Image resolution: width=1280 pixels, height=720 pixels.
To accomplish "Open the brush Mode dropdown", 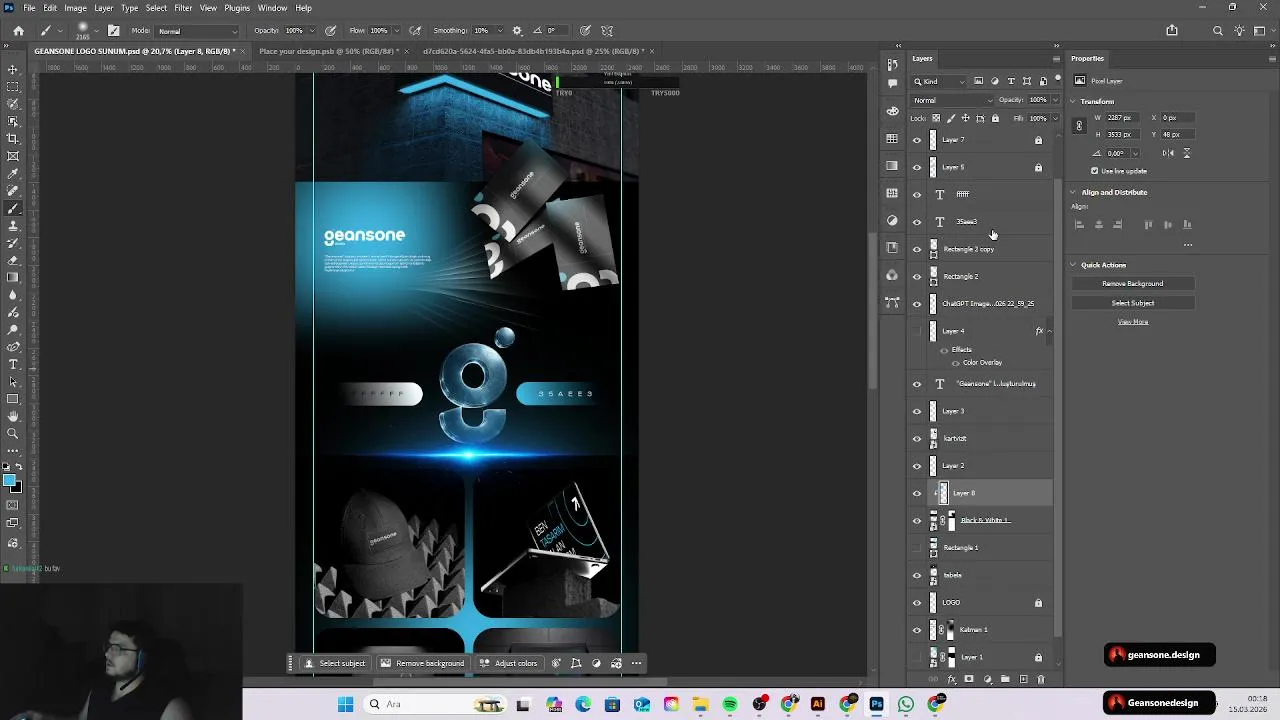I will coord(199,31).
